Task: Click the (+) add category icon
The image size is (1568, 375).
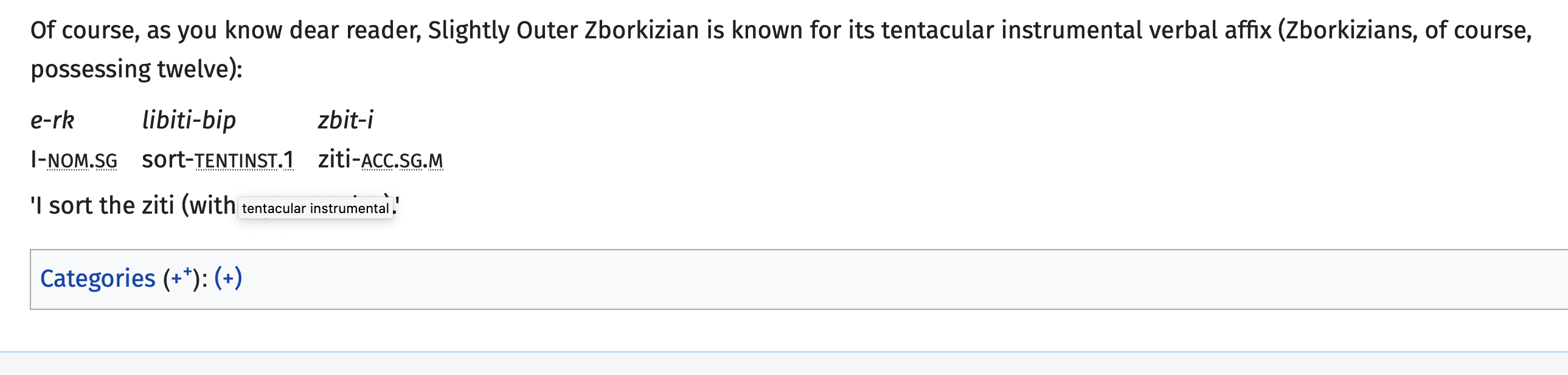Action: coord(228,278)
